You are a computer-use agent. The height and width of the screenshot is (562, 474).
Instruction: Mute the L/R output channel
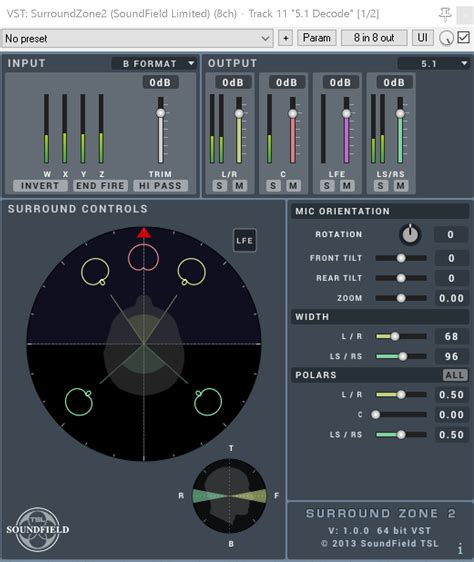240,186
